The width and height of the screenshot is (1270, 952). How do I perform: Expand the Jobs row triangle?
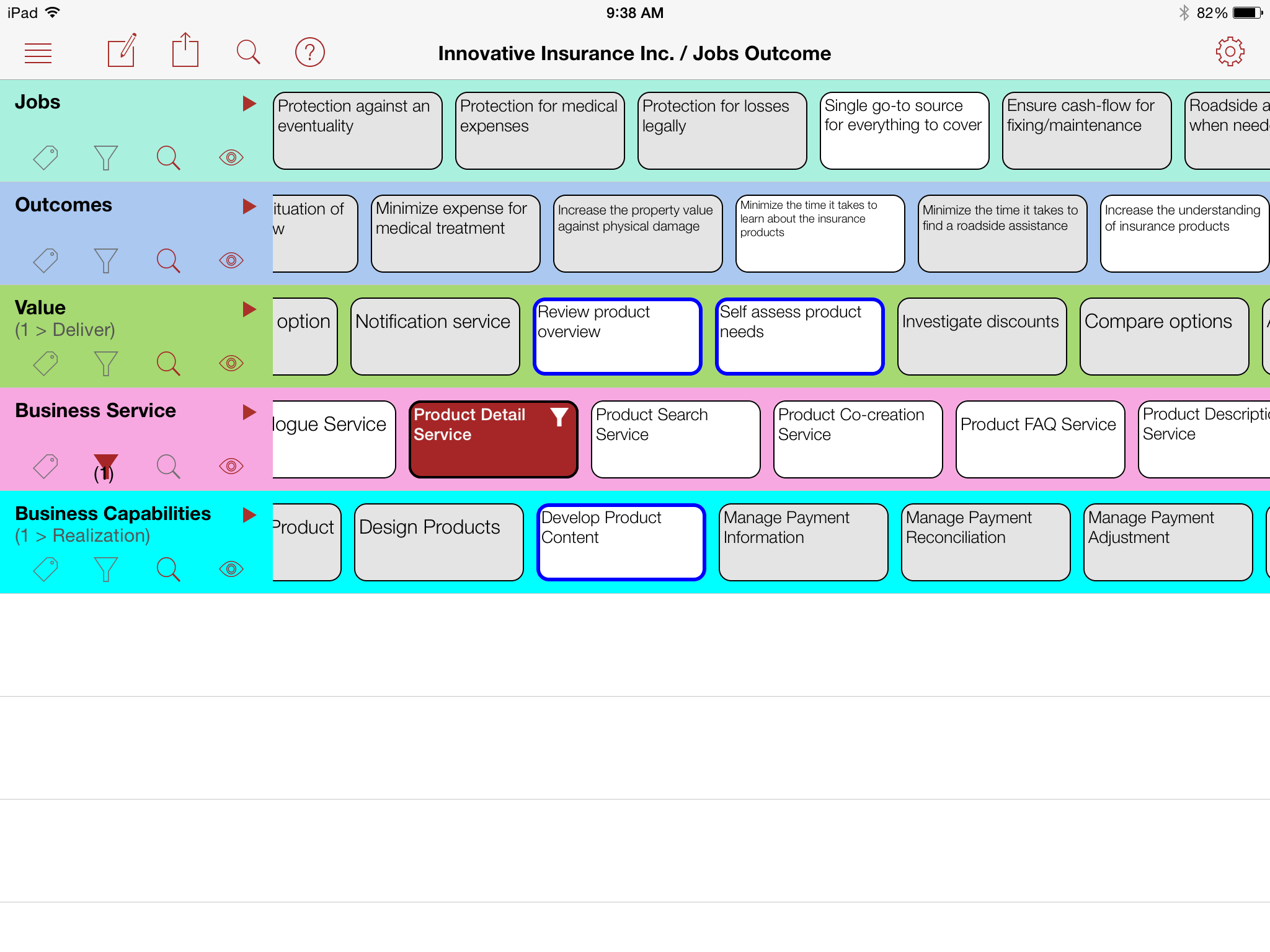pyautogui.click(x=249, y=103)
